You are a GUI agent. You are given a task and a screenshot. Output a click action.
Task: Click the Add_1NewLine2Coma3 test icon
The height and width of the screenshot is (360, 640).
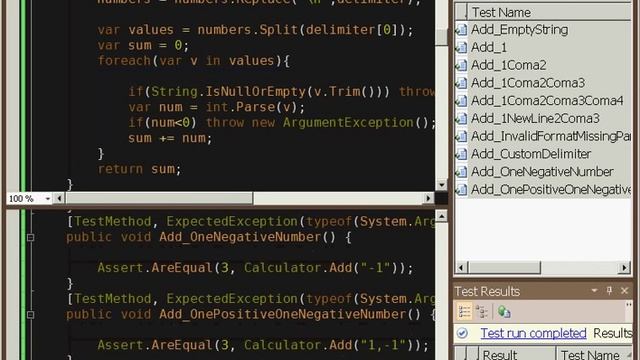[462, 118]
